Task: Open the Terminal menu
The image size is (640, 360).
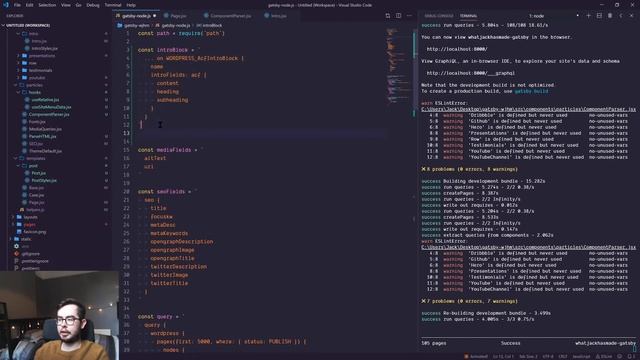Action: pyautogui.click(x=113, y=5)
